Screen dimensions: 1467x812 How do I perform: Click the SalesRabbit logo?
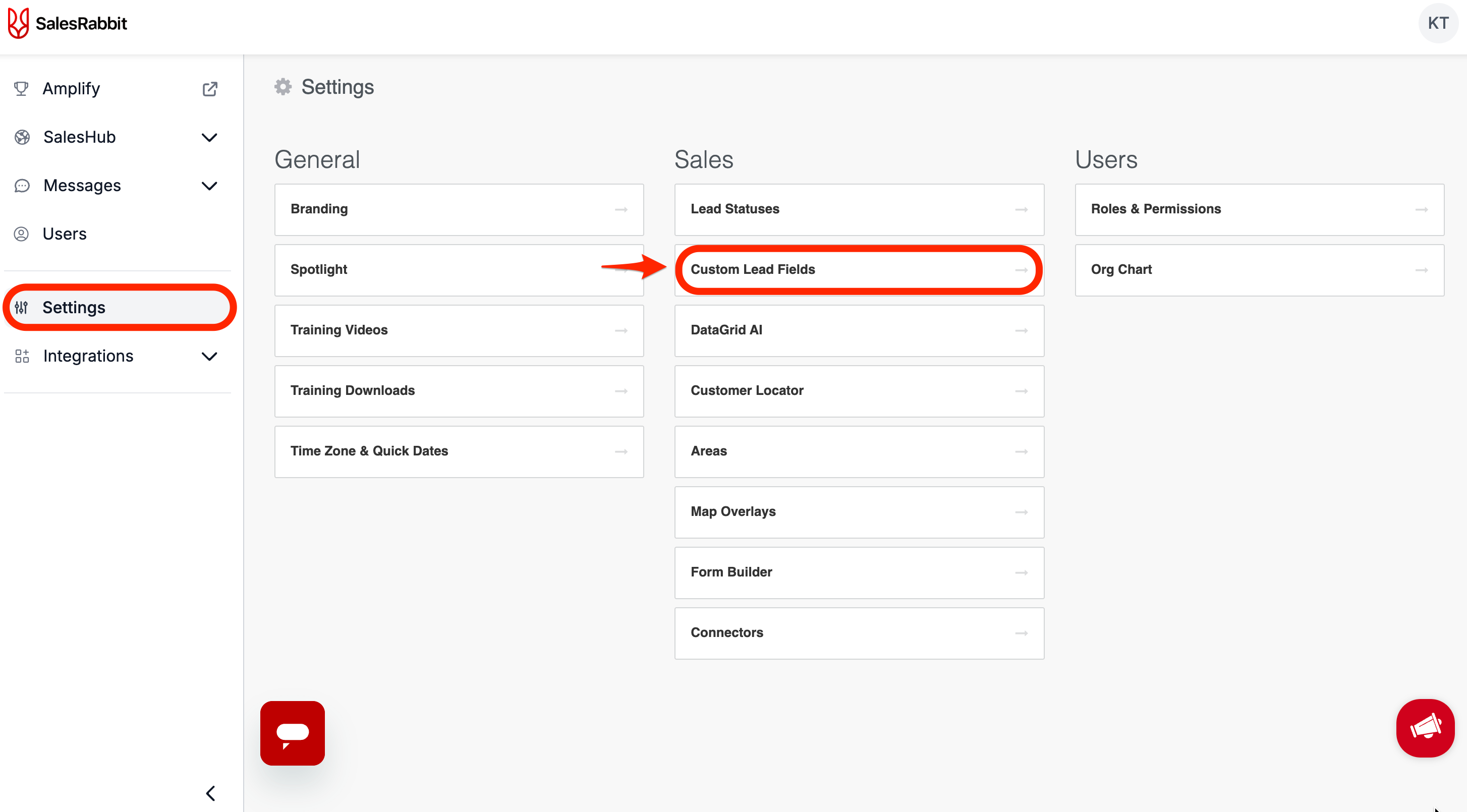pos(67,23)
